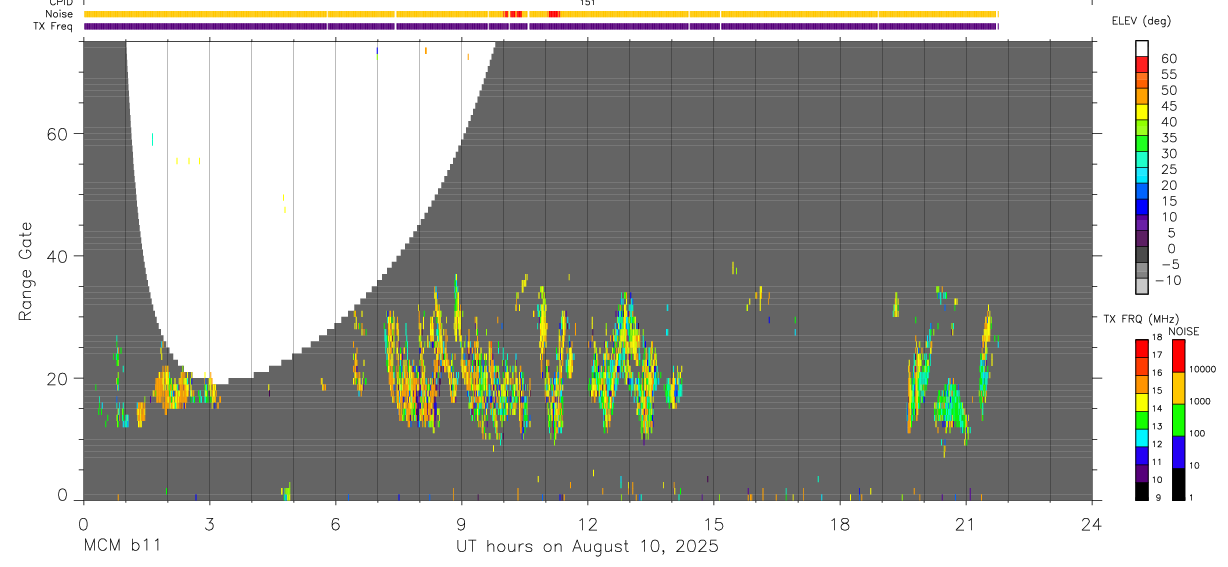
Task: Click the red section of the top Noise strip
Action: coord(553,14)
